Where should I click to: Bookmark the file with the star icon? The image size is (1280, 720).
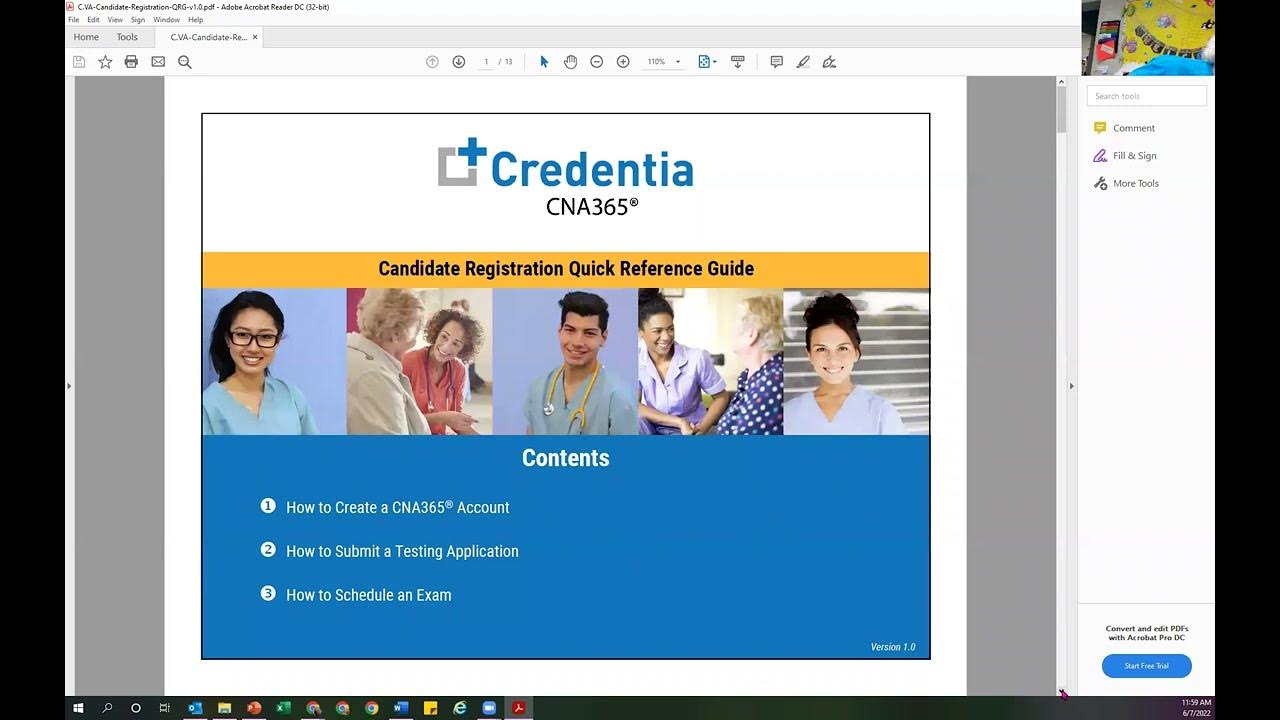tap(105, 62)
